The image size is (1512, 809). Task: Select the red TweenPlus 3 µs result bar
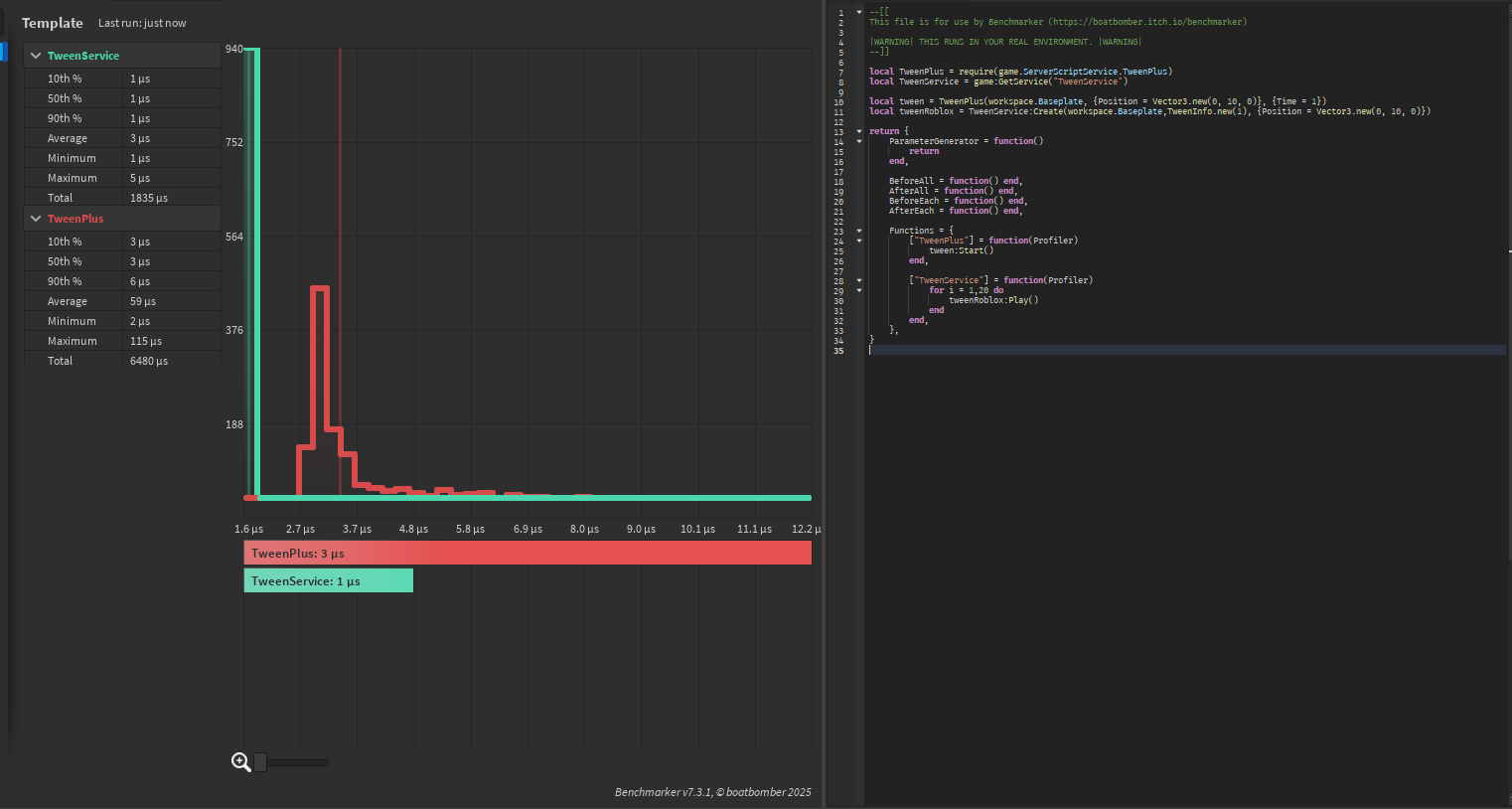528,553
